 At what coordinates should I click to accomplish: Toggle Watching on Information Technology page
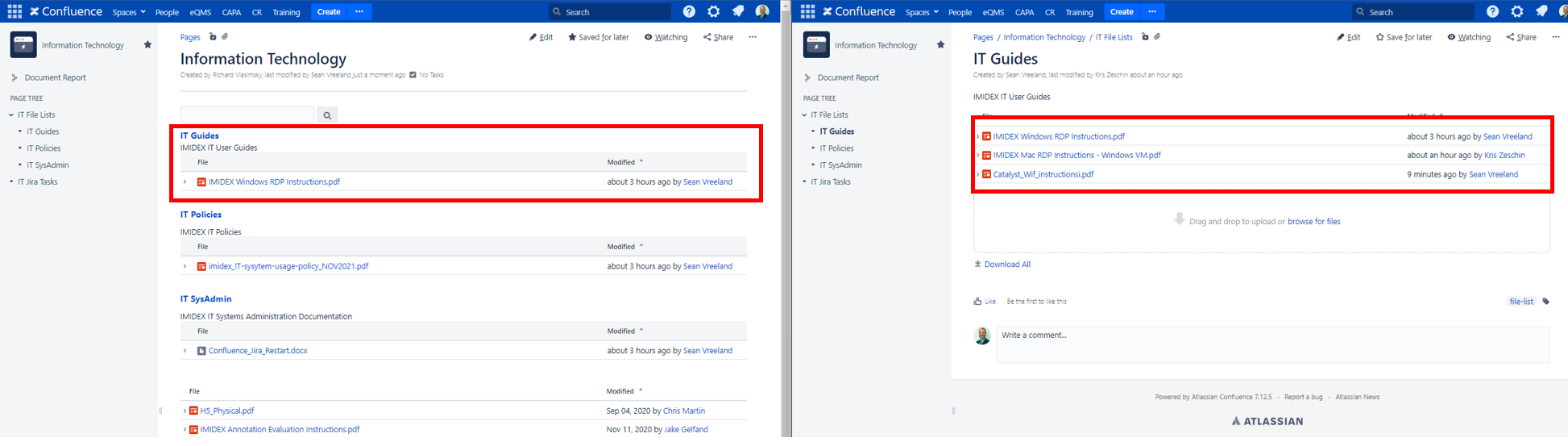(666, 37)
